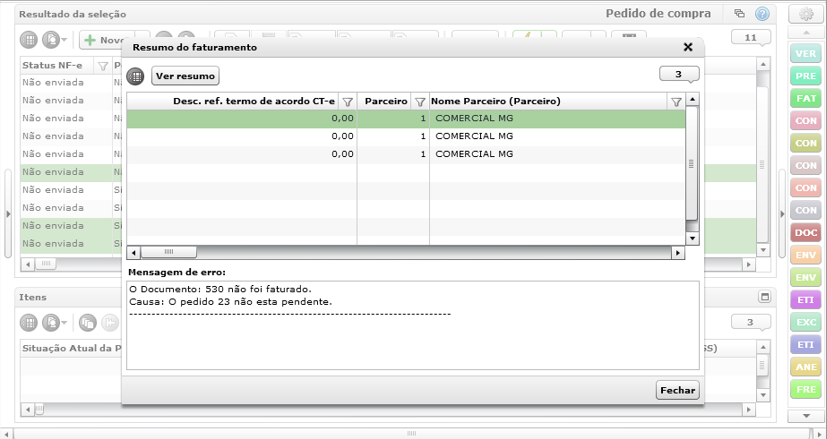Viewport: 827px width, 439px height.
Task: Open the dropdown arrow beside the Itens copy icon
Action: pyautogui.click(x=64, y=322)
